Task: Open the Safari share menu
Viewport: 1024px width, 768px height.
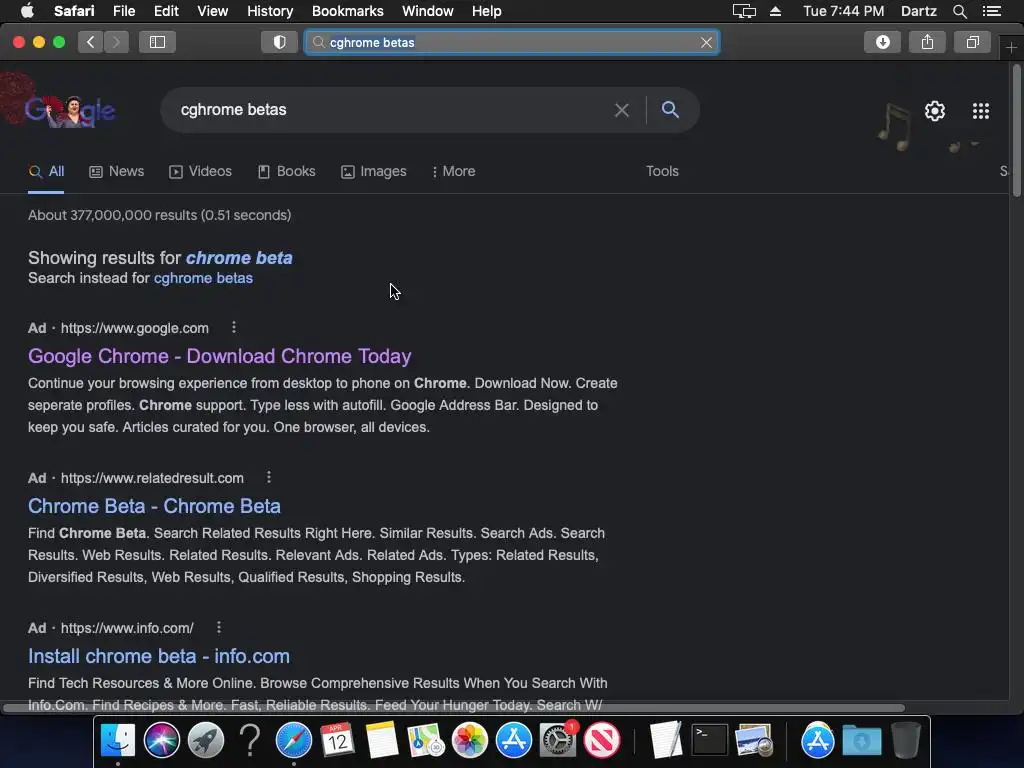Action: point(927,42)
